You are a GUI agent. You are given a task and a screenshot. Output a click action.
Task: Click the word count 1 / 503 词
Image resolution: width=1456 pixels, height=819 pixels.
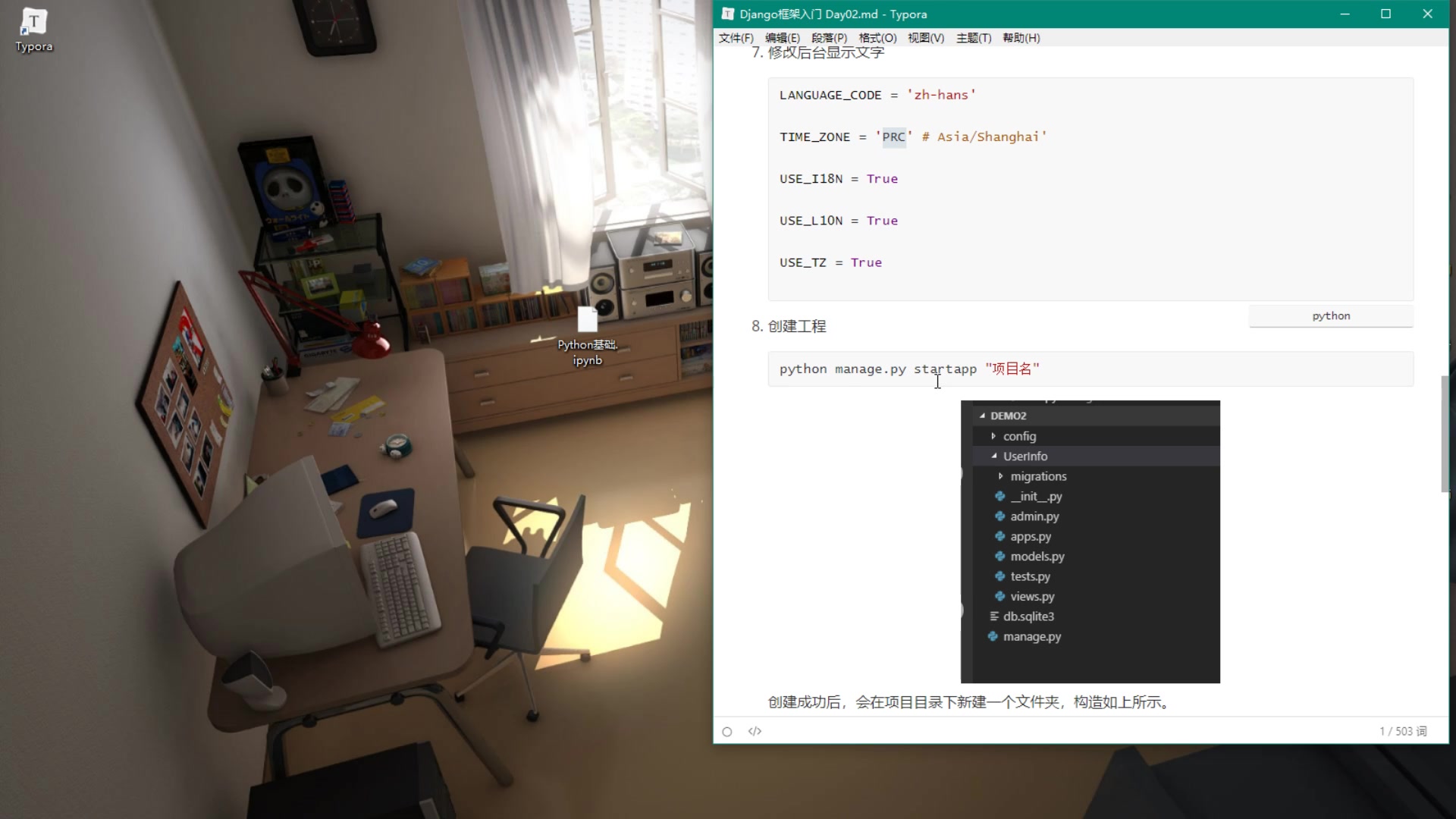tap(1402, 732)
